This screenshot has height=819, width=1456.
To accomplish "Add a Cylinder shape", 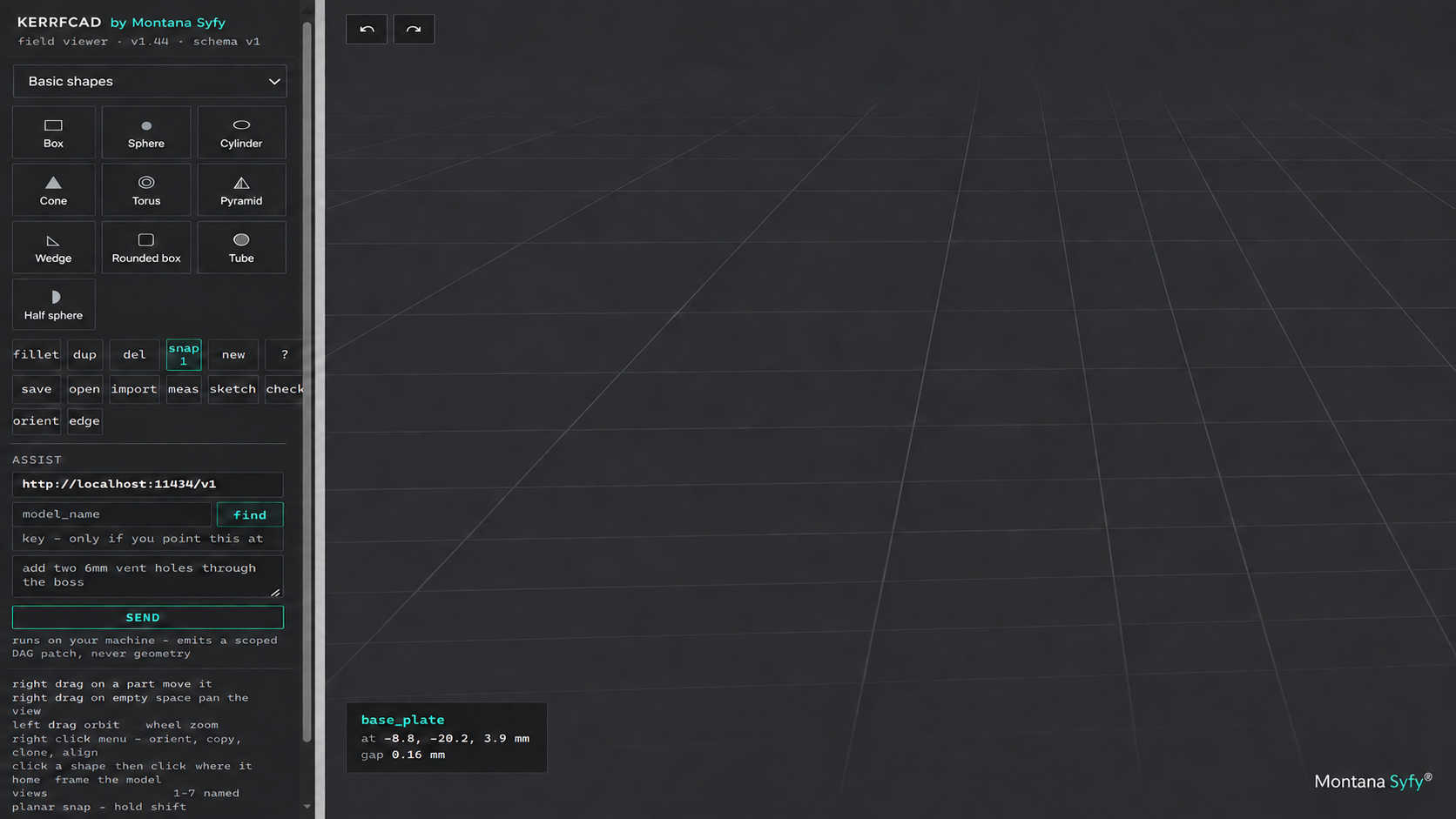I will point(241,132).
